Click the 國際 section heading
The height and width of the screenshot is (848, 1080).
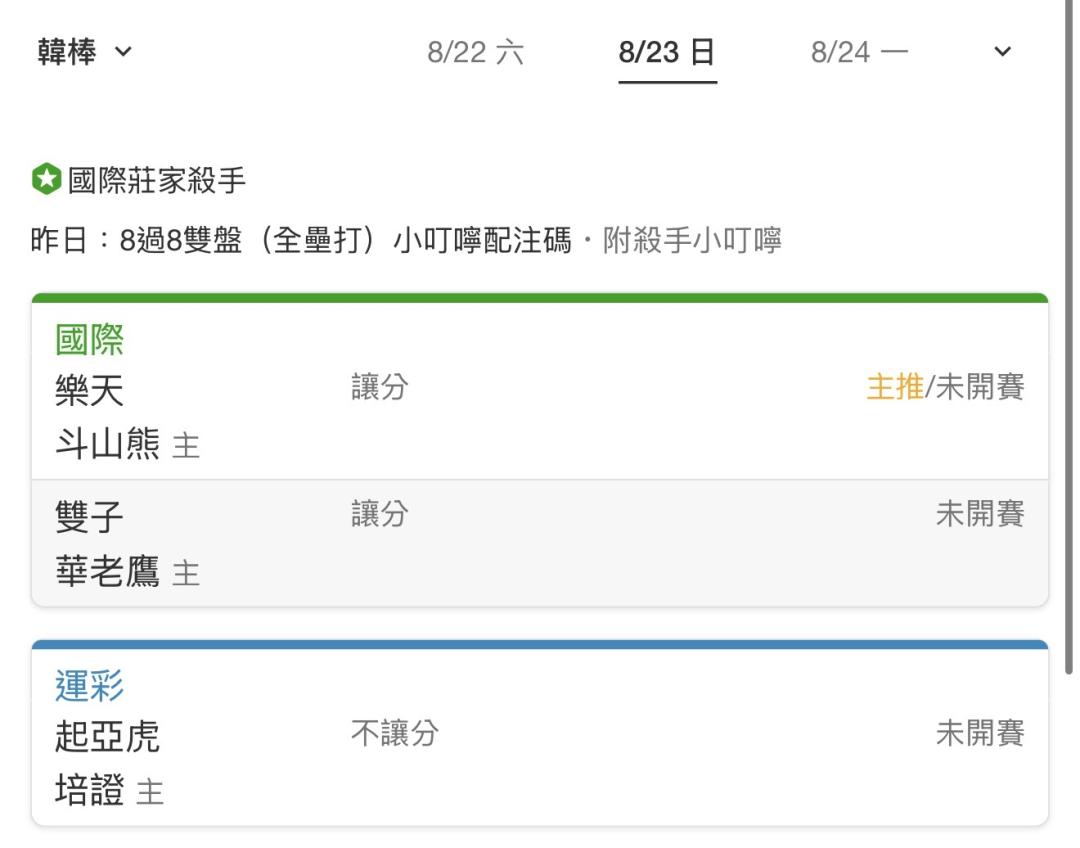90,340
